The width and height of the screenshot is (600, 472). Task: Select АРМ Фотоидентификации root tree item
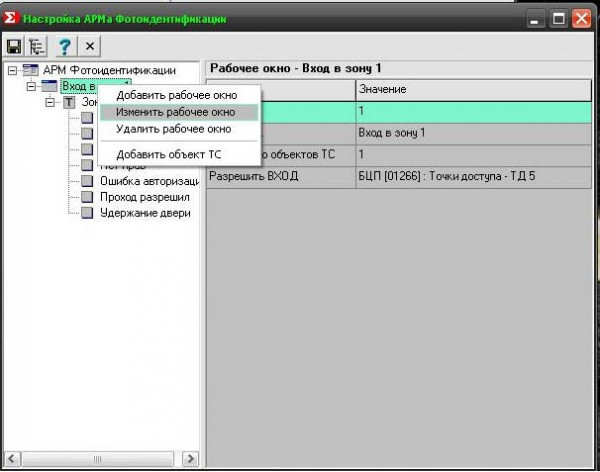(x=109, y=71)
